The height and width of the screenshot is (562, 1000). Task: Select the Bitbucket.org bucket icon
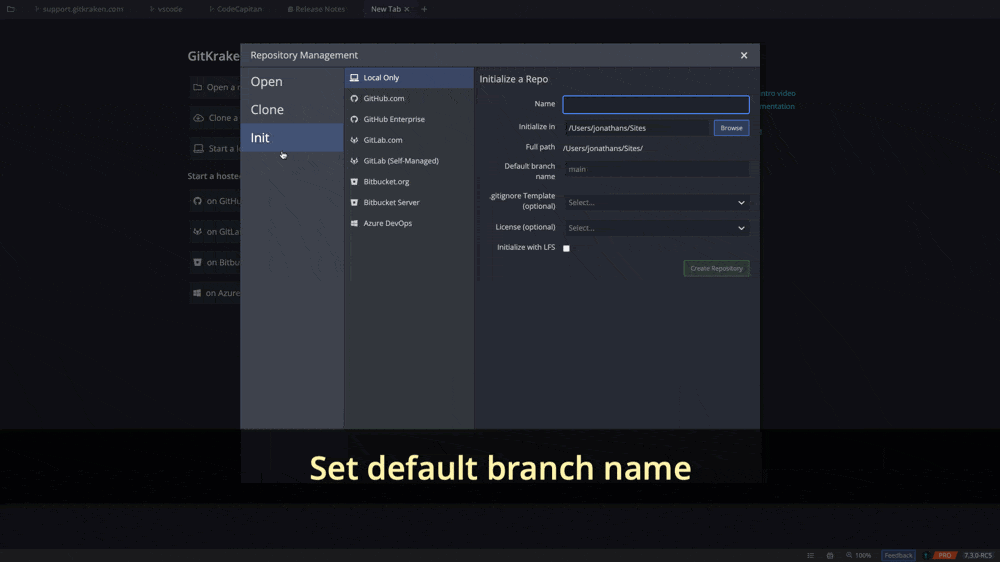354,182
